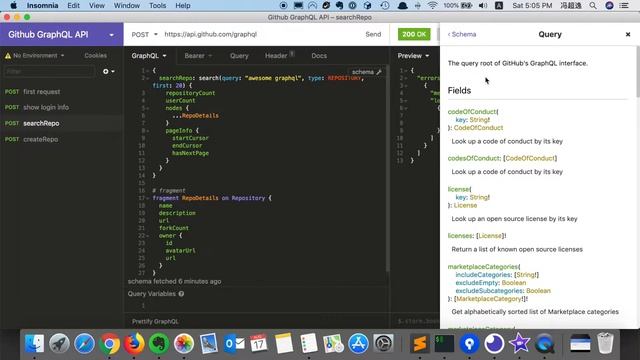Launch Google Chrome from the dock

[109, 343]
